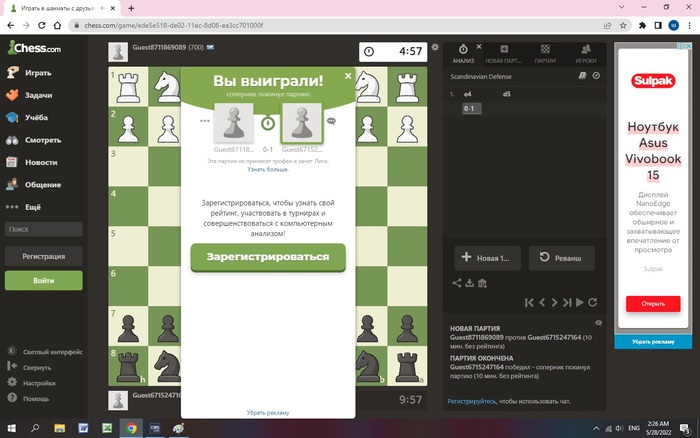This screenshot has width=700, height=438.
Task: Click the circular icon next to book icon
Action: coord(596,76)
